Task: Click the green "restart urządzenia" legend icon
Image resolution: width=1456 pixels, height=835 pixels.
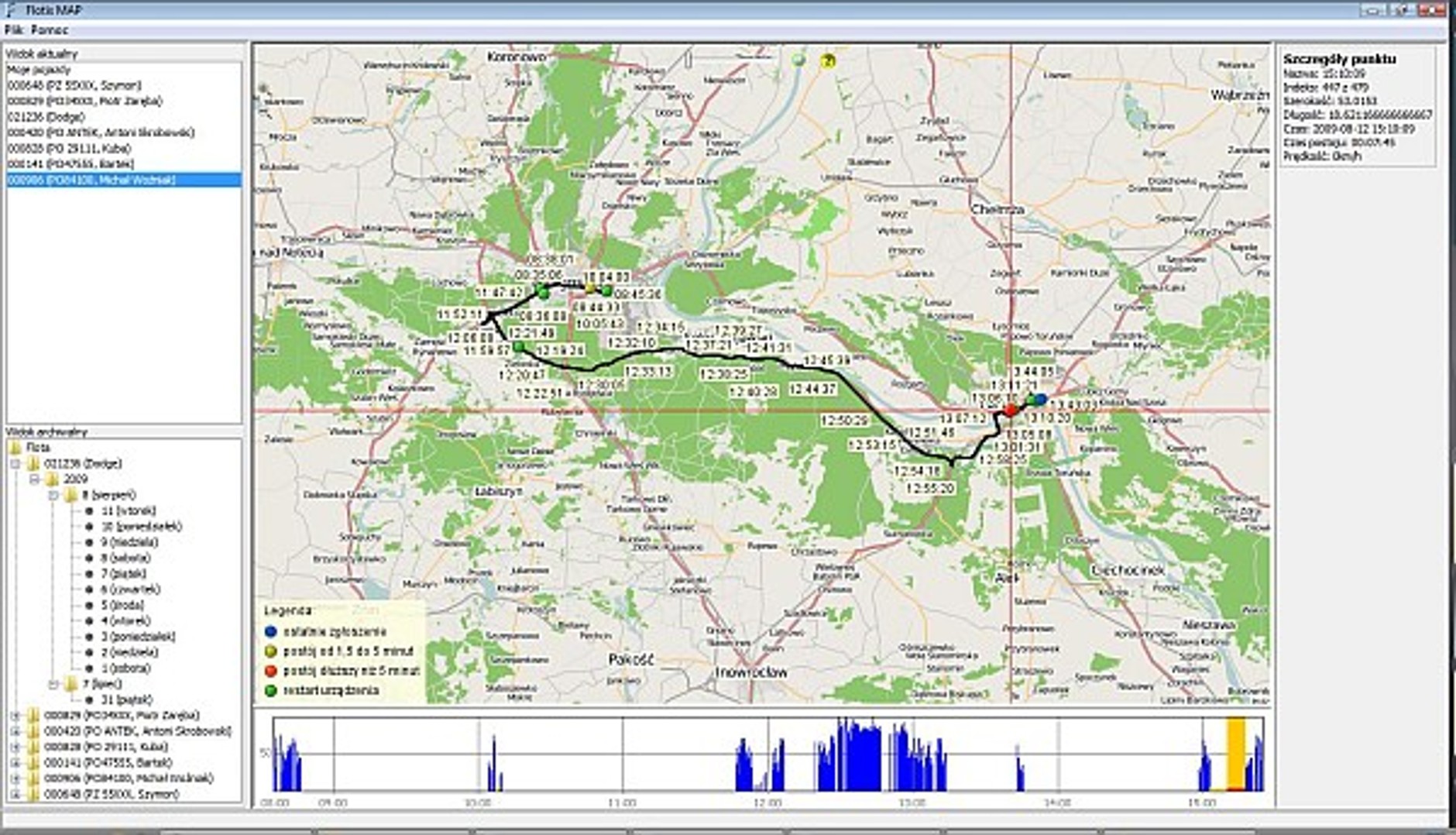Action: click(269, 690)
